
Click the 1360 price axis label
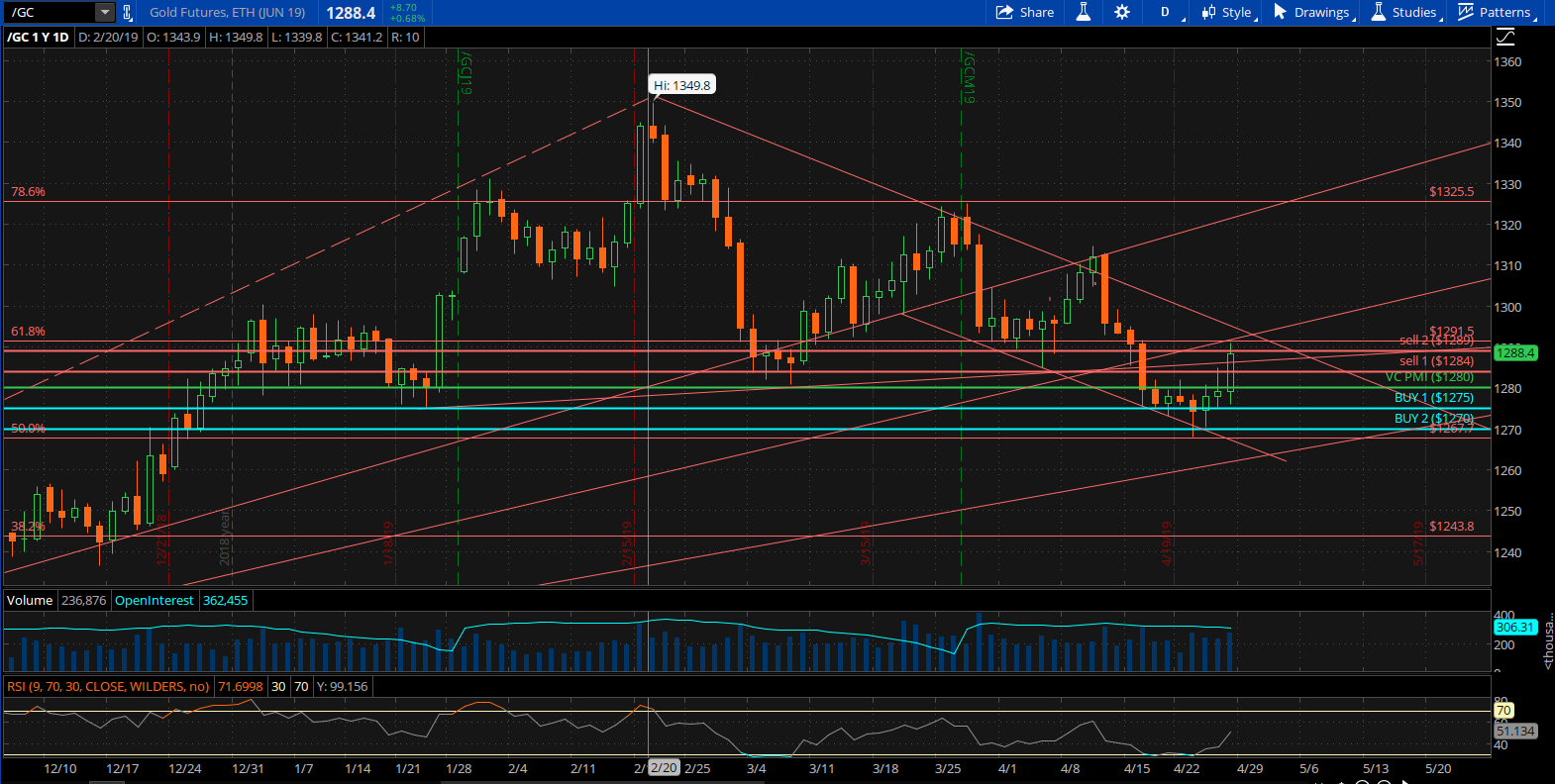tap(1507, 61)
